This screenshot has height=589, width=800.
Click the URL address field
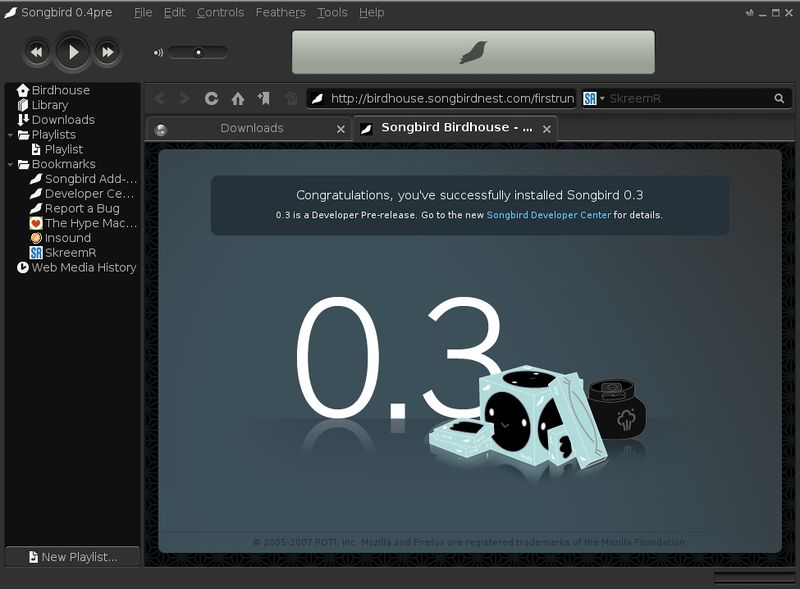[450, 98]
